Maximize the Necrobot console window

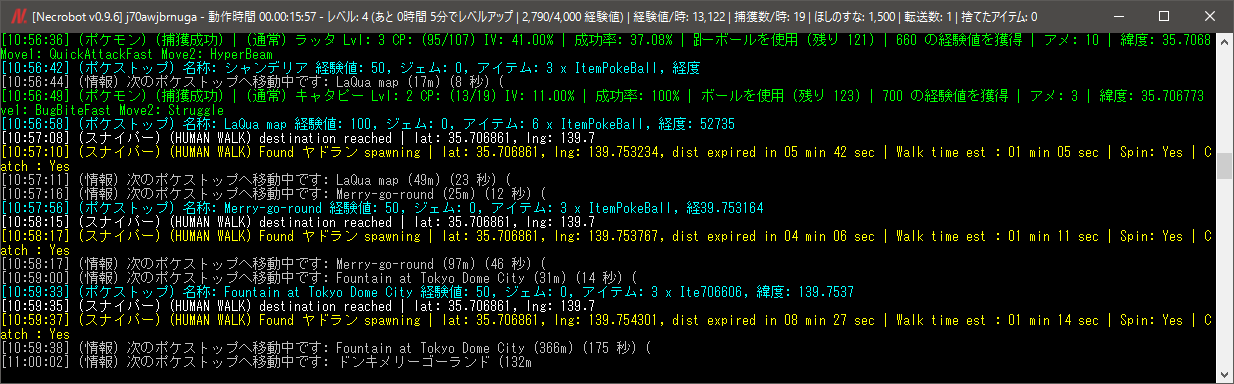(1163, 16)
